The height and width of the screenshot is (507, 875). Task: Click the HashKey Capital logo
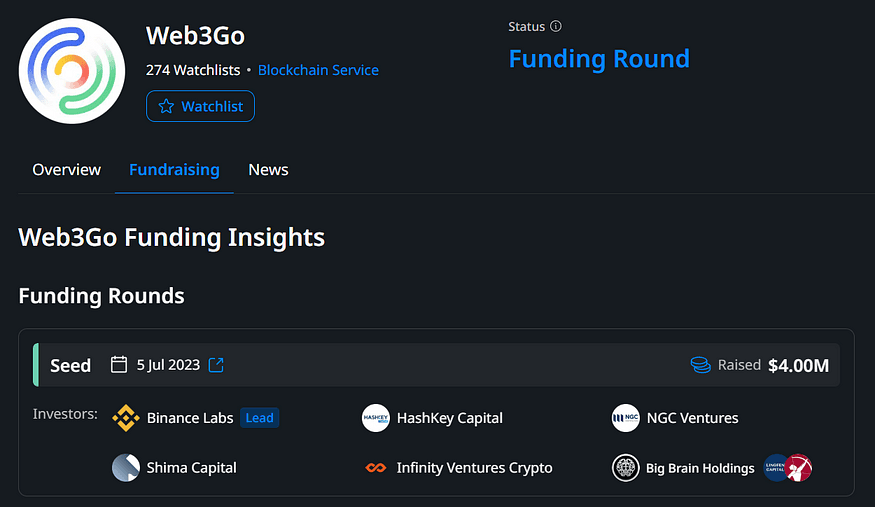tap(376, 418)
